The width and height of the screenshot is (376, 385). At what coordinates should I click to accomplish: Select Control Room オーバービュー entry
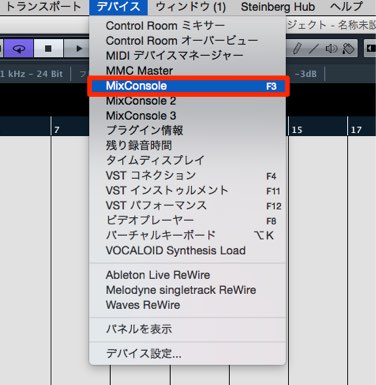(187, 41)
